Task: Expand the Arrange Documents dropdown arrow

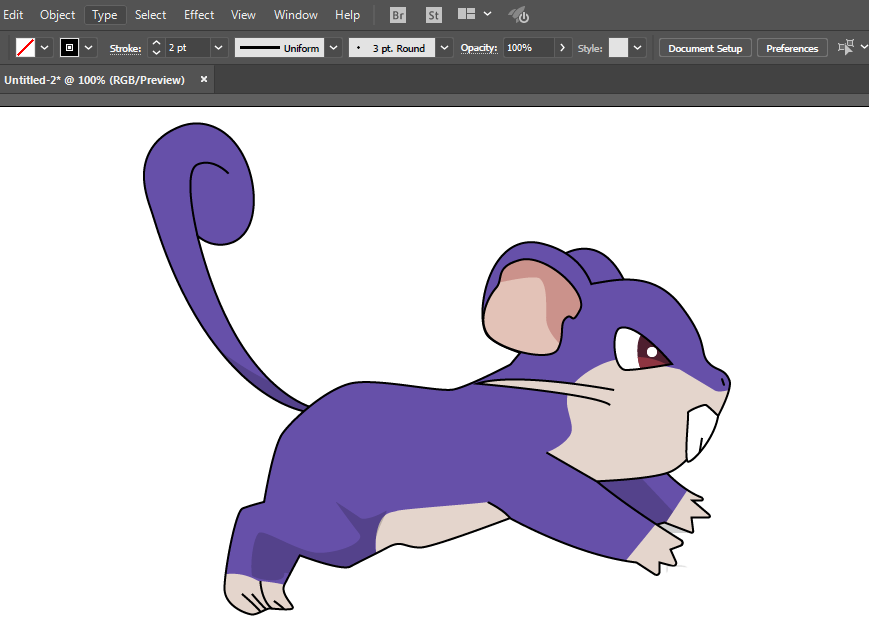Action: (x=487, y=14)
